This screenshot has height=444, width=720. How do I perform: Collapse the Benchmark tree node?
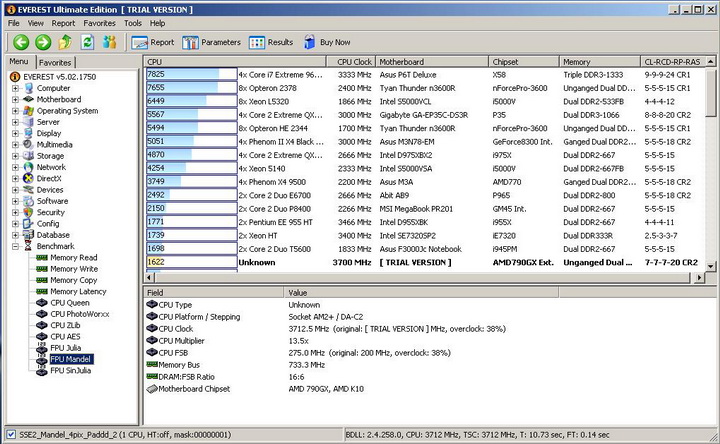coord(15,247)
